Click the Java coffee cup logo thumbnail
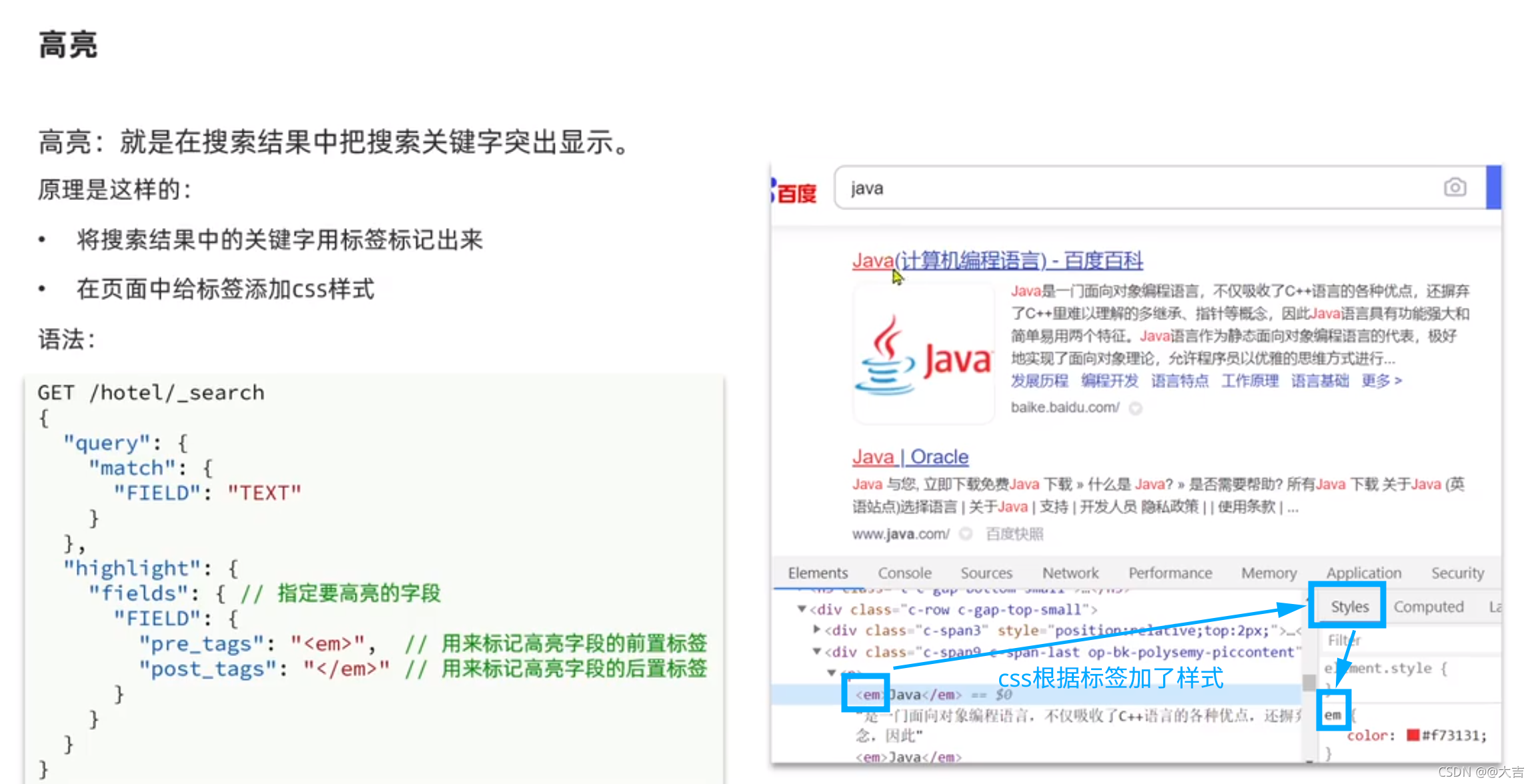This screenshot has width=1534, height=784. point(924,355)
